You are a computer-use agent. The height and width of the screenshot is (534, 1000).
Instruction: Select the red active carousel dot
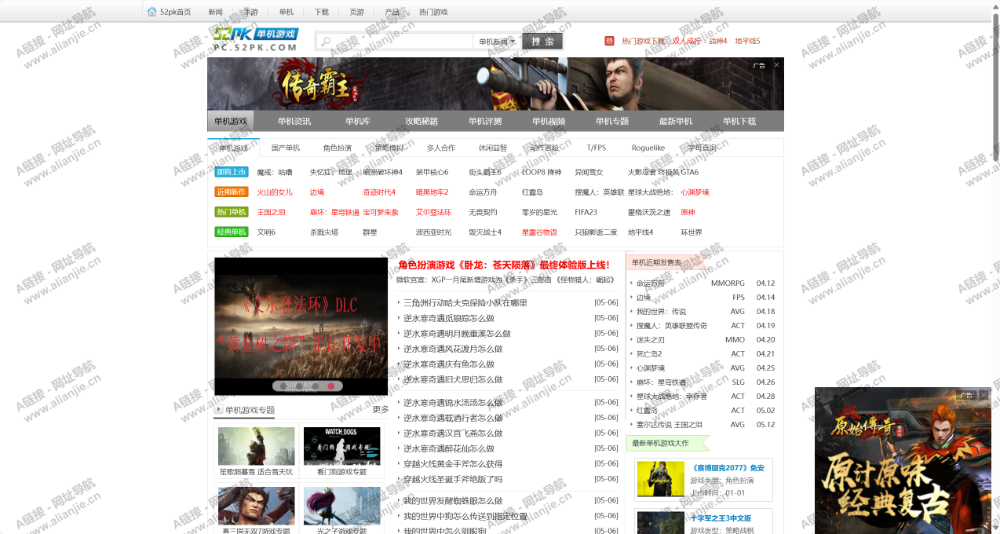click(331, 386)
